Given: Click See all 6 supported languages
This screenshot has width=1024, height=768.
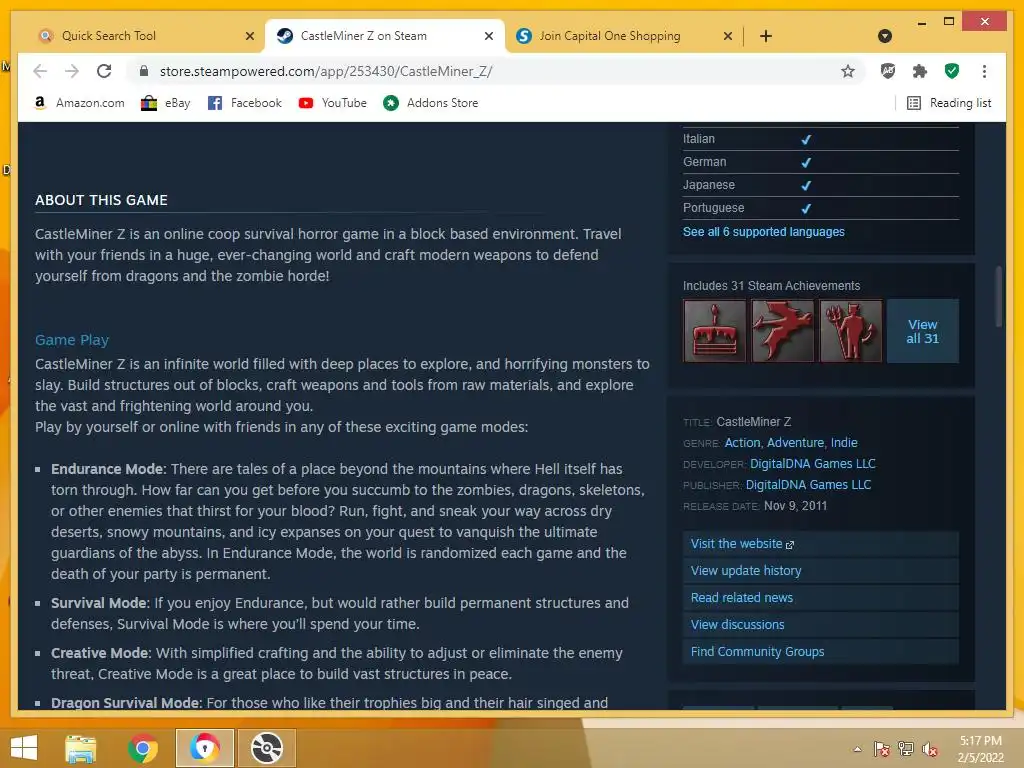Looking at the screenshot, I should click(763, 232).
